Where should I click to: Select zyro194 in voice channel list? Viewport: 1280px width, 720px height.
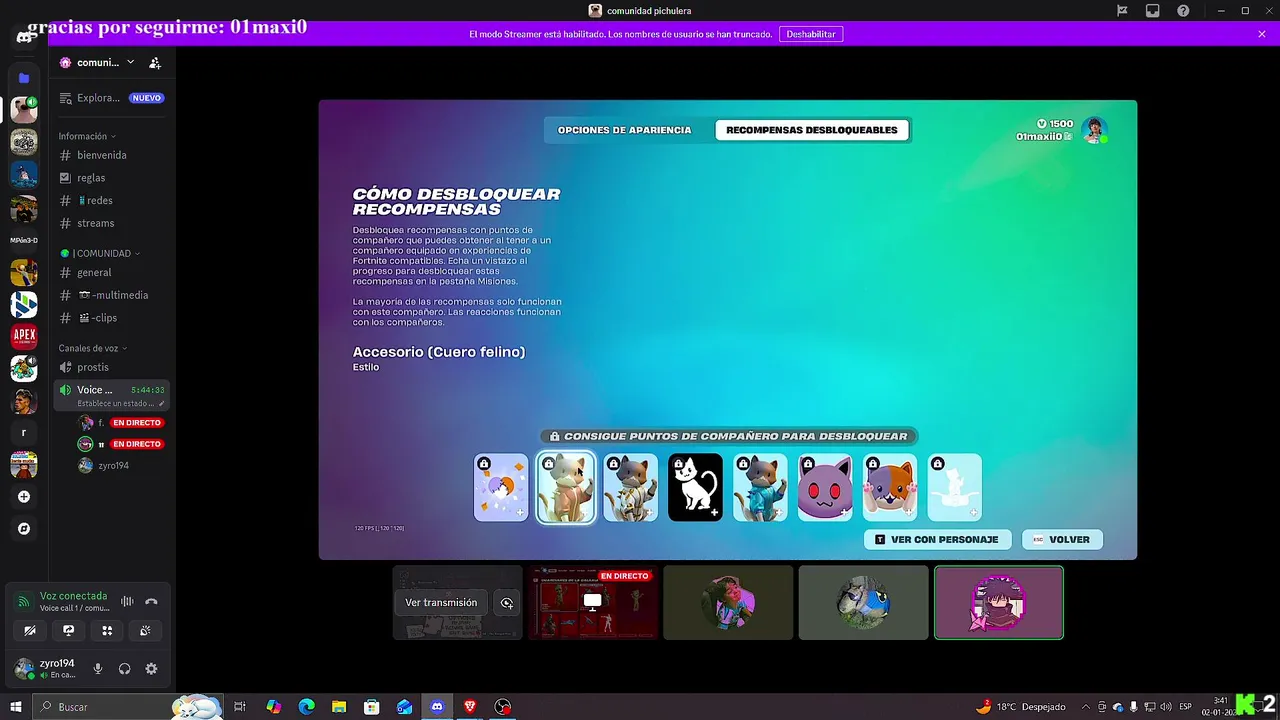[x=113, y=465]
